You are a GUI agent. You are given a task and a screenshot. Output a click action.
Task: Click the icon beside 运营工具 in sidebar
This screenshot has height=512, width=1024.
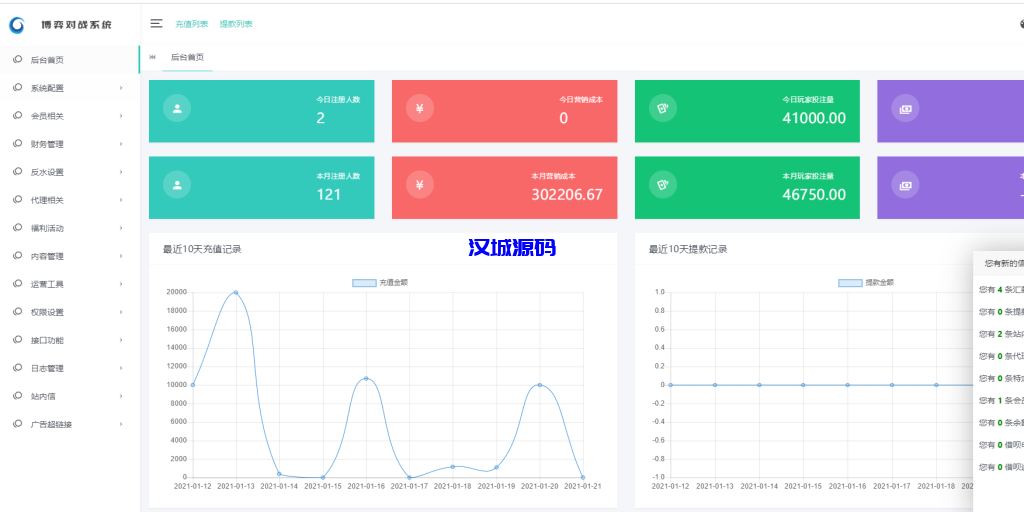point(18,284)
